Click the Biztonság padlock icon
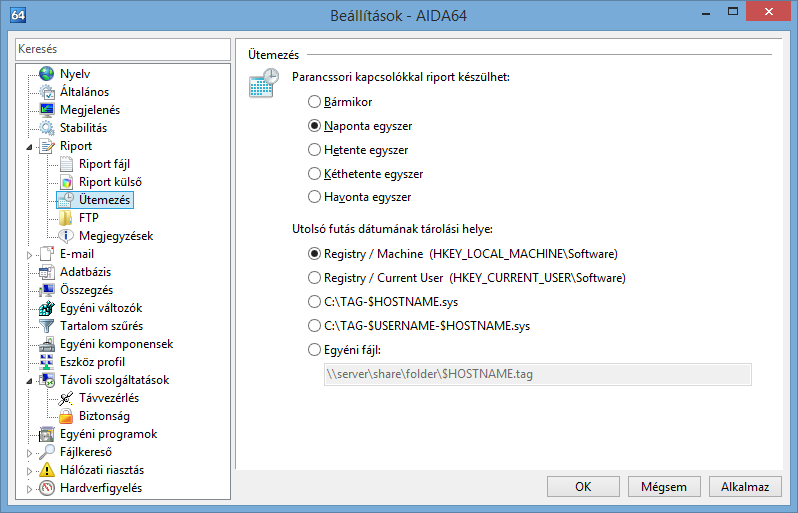 [x=66, y=416]
